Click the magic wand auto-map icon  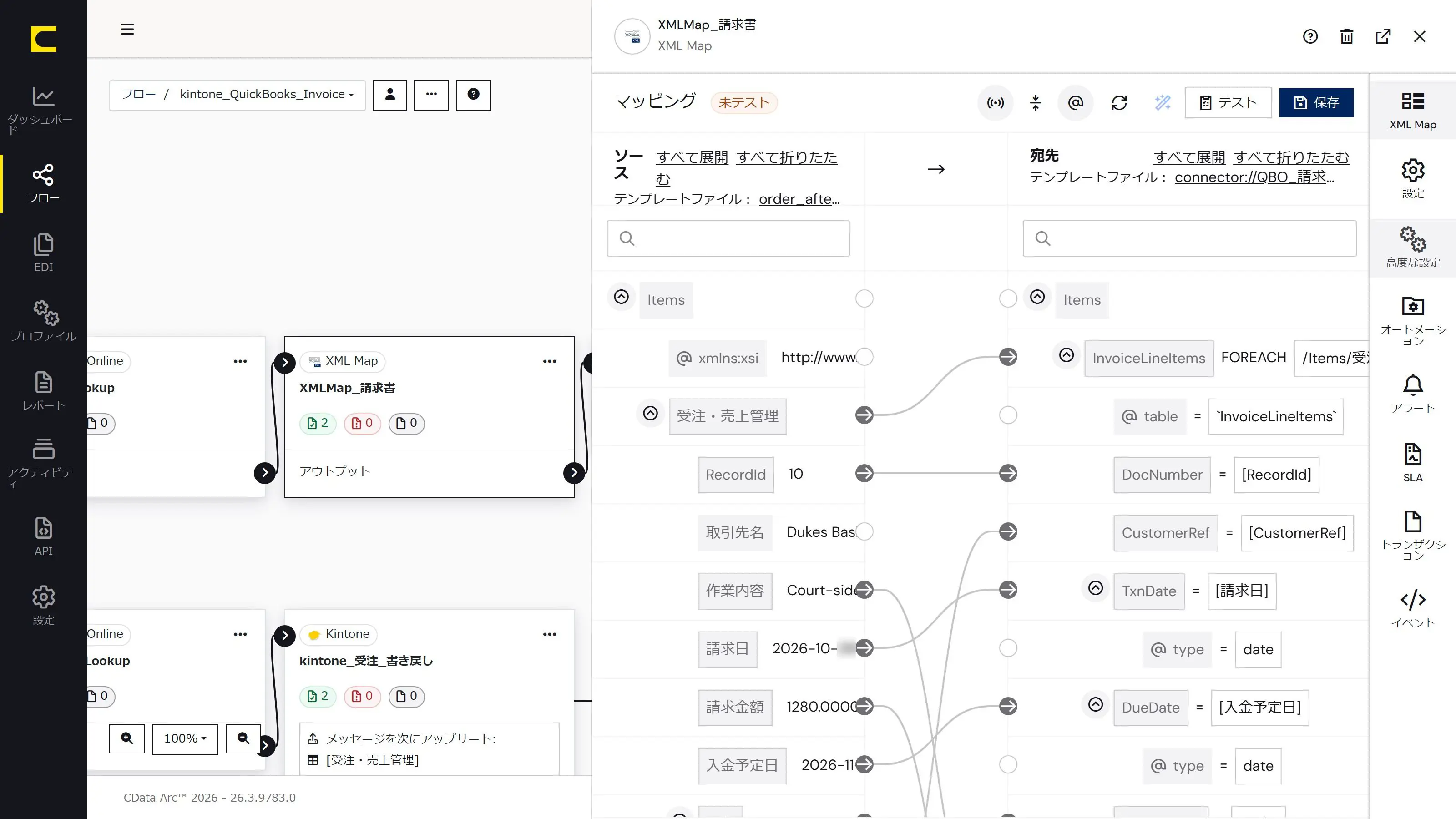pyautogui.click(x=1163, y=102)
